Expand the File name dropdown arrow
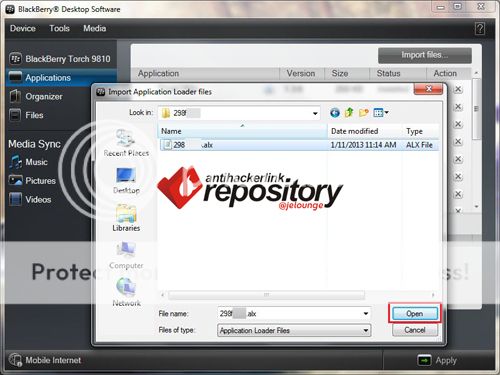The image size is (500, 375). (366, 314)
